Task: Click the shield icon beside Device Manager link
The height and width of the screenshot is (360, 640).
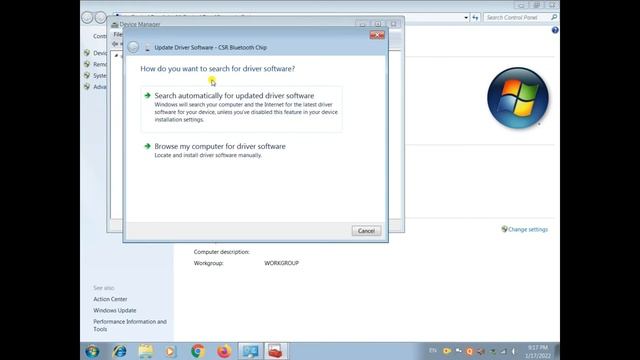Action: point(87,53)
